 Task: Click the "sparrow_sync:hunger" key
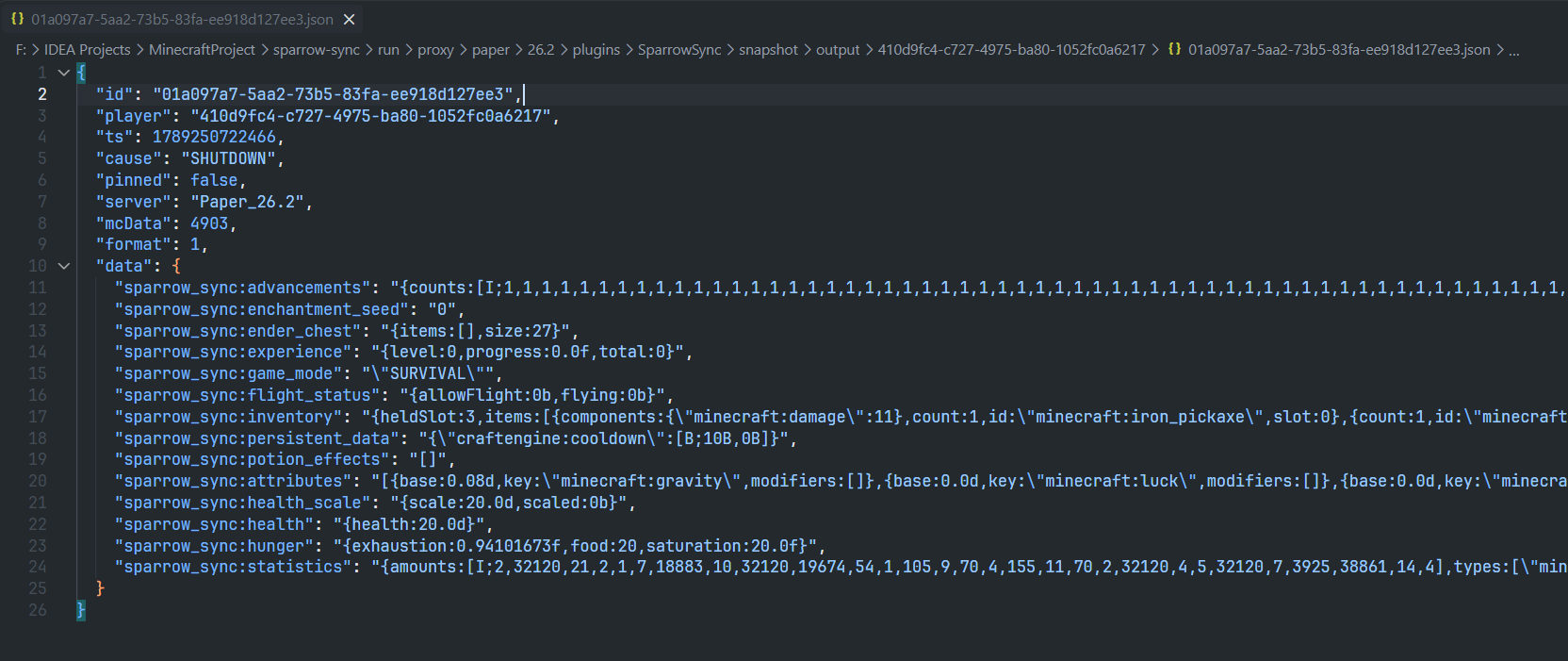(x=214, y=546)
